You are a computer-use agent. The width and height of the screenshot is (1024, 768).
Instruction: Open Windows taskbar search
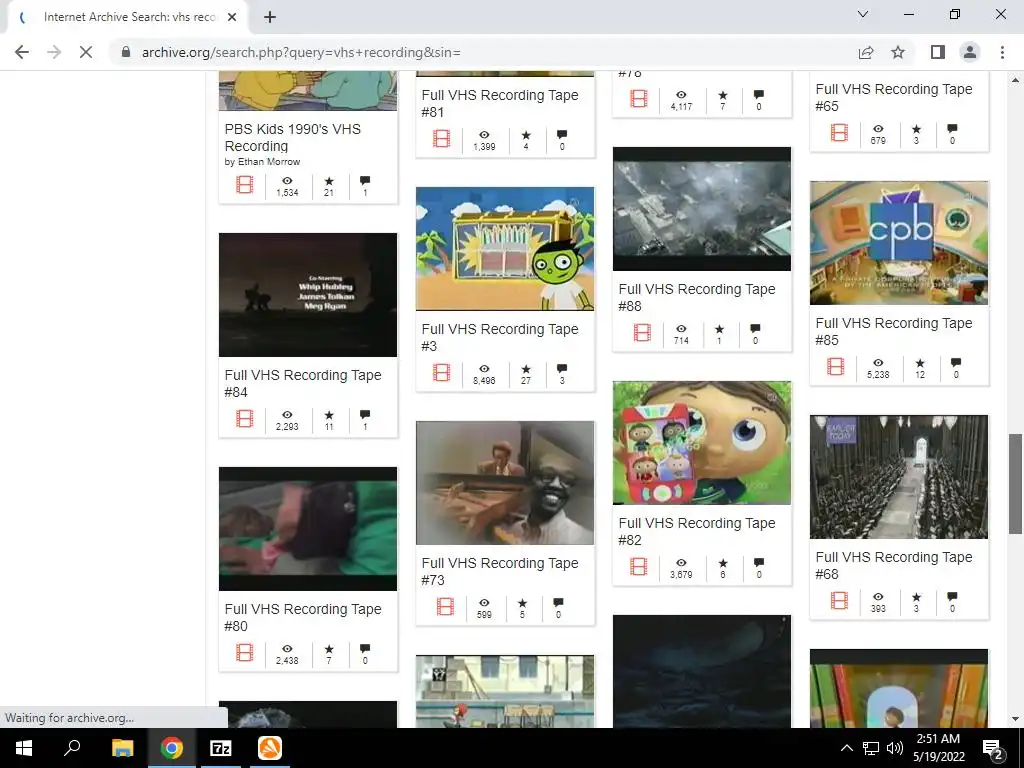(72, 748)
